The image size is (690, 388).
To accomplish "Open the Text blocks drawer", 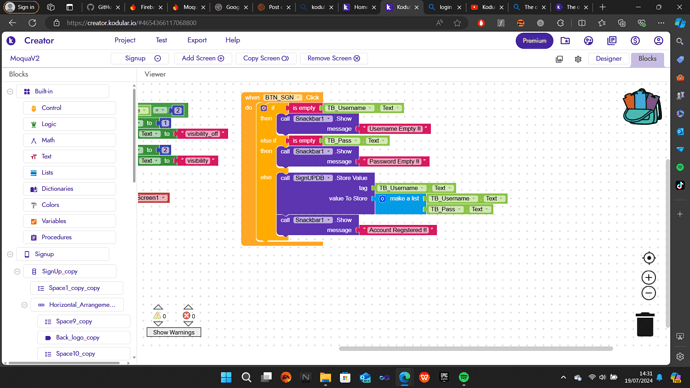I will [x=70, y=156].
